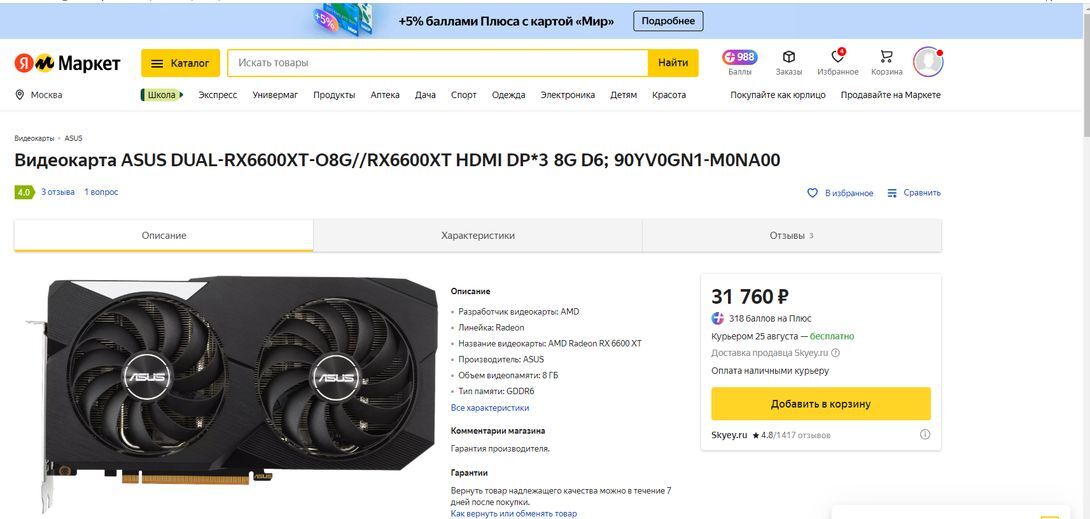Viewport: 1090px width, 519px height.
Task: Open the Корзина cart icon
Action: click(886, 58)
